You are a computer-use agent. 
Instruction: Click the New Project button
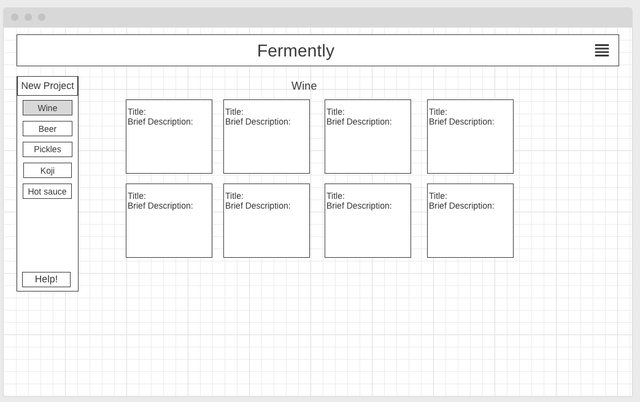(47, 86)
